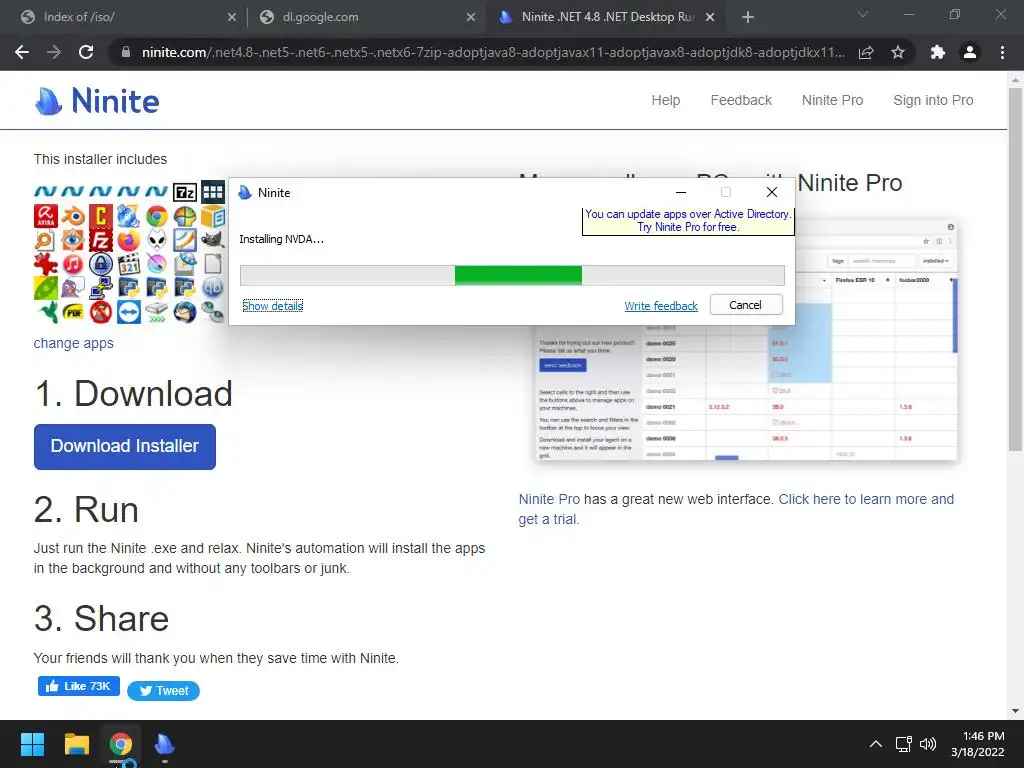Click the foobar2000 alien icon
The height and width of the screenshot is (768, 1024).
click(x=157, y=240)
